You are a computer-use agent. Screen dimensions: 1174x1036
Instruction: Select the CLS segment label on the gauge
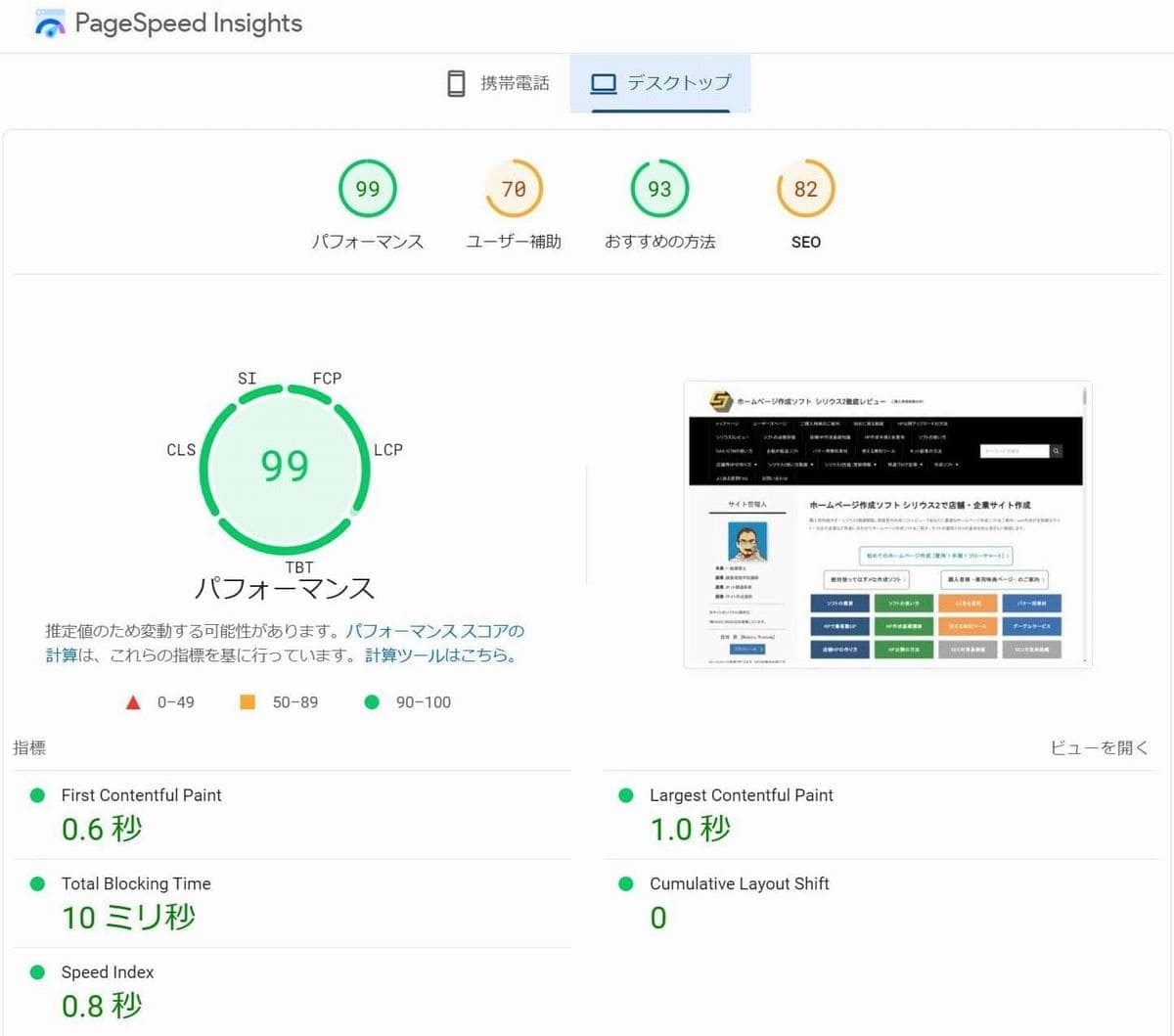[x=181, y=450]
